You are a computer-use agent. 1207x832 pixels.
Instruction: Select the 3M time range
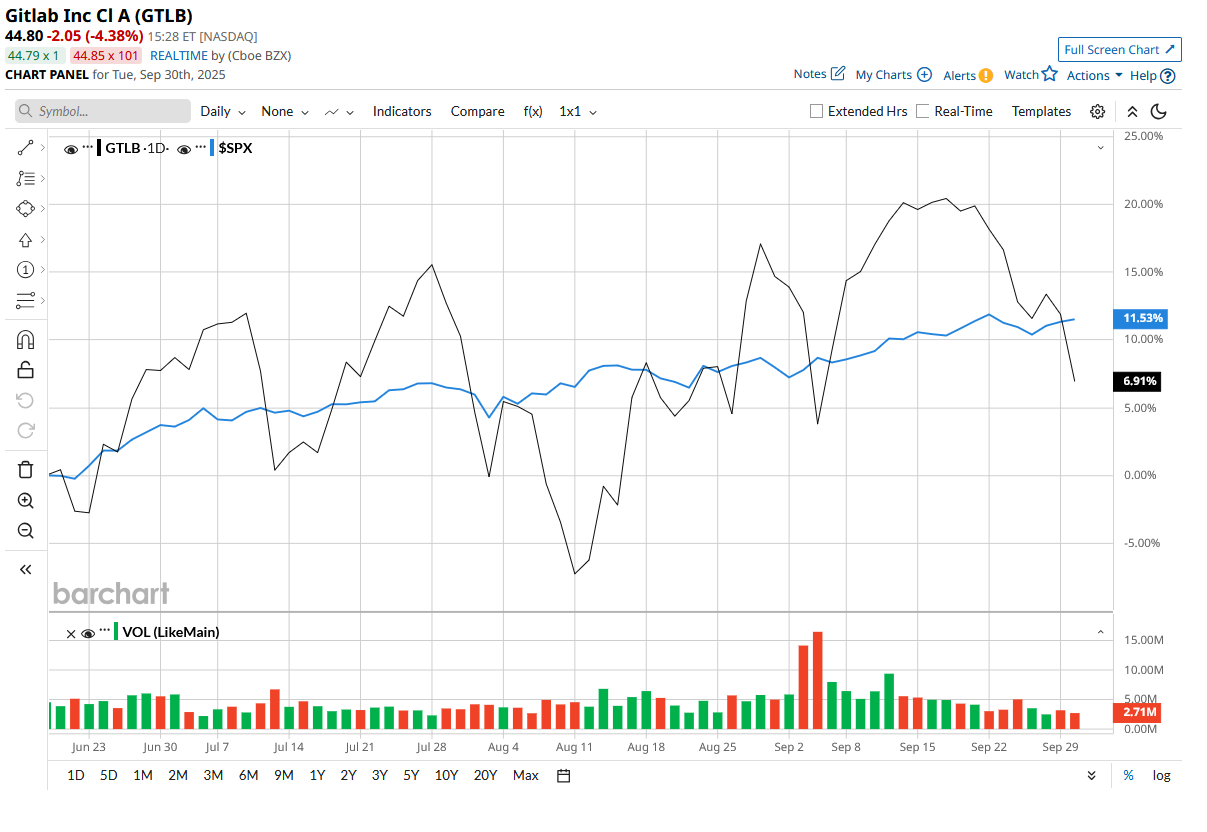[x=213, y=775]
